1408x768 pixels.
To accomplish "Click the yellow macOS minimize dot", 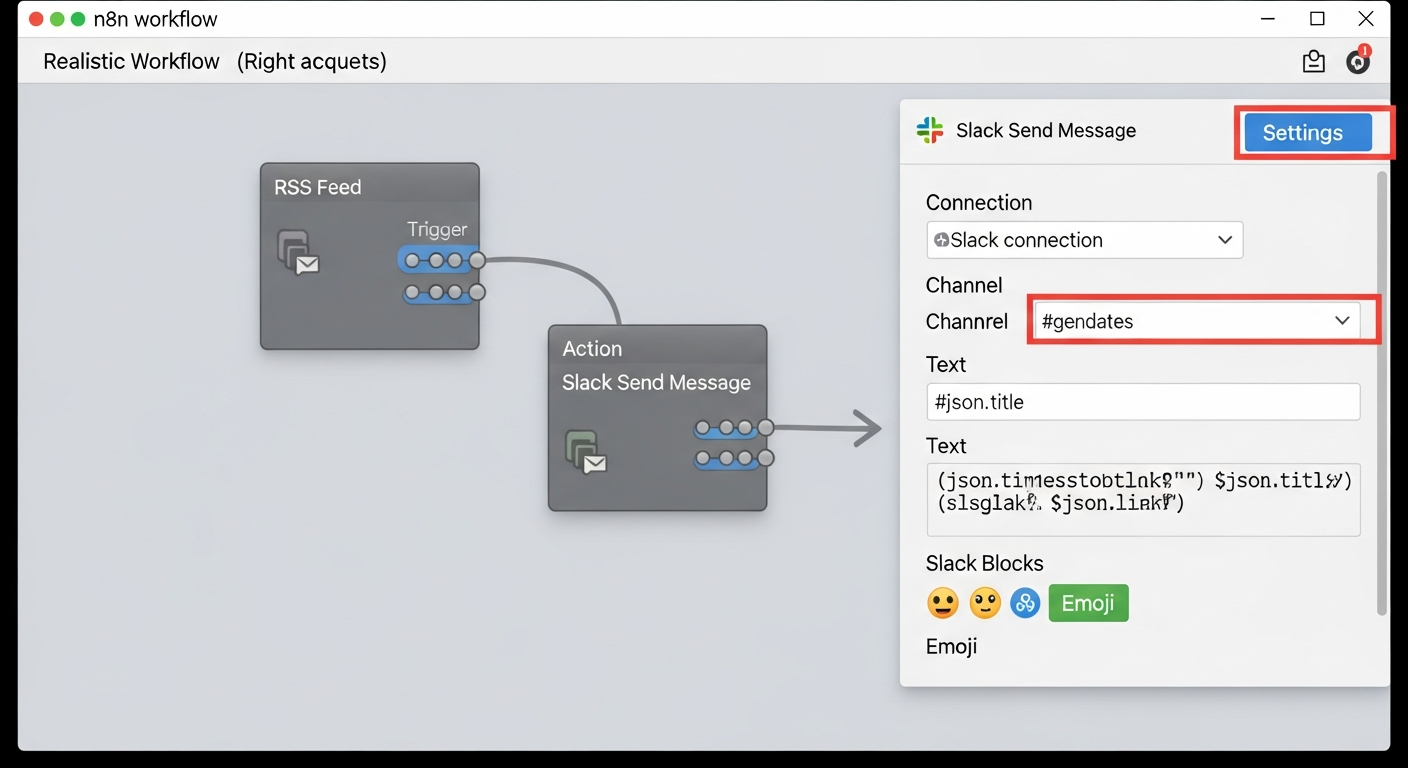I will point(57,19).
